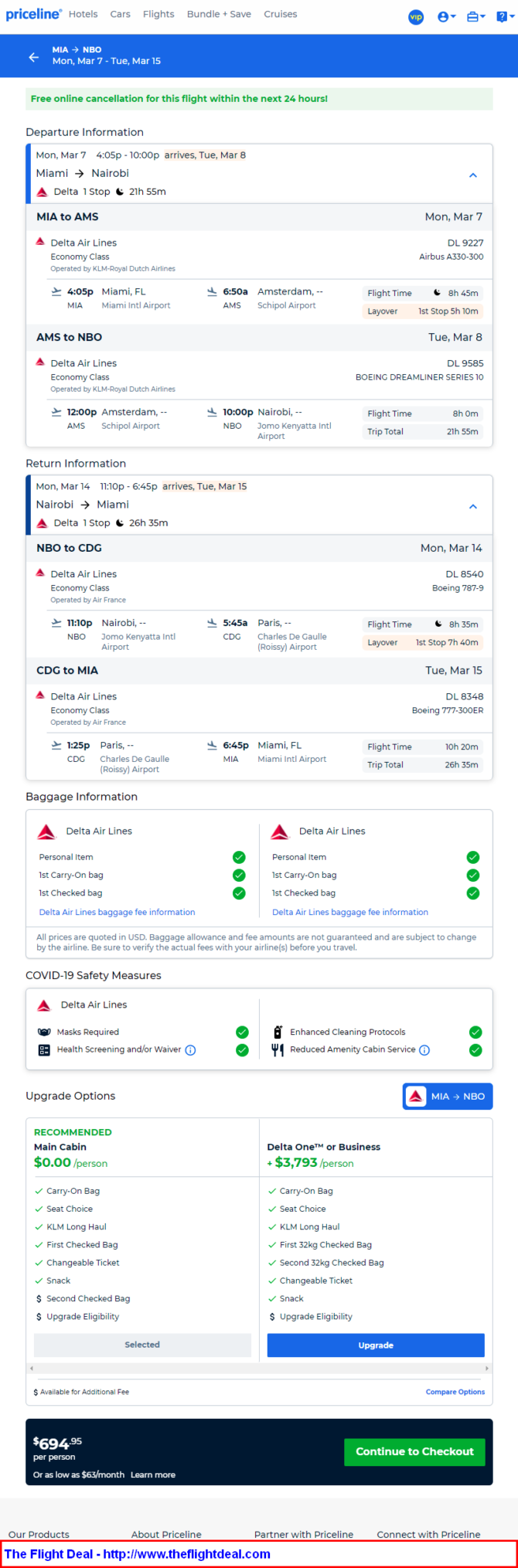Screen dimensions: 518x1568
Task: Open the help question mark icon
Action: coord(504,16)
